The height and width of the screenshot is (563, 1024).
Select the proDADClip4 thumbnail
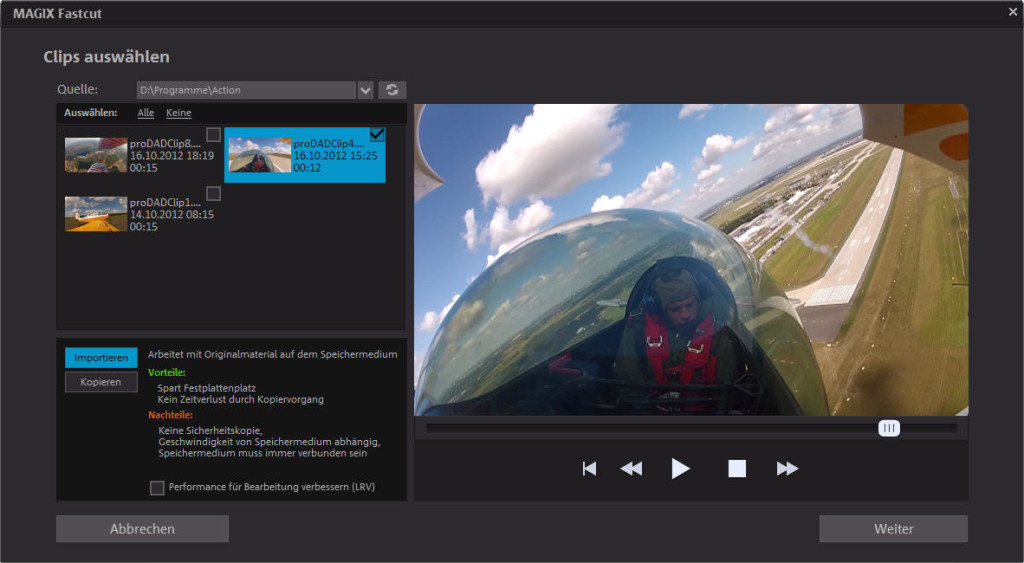[259, 155]
